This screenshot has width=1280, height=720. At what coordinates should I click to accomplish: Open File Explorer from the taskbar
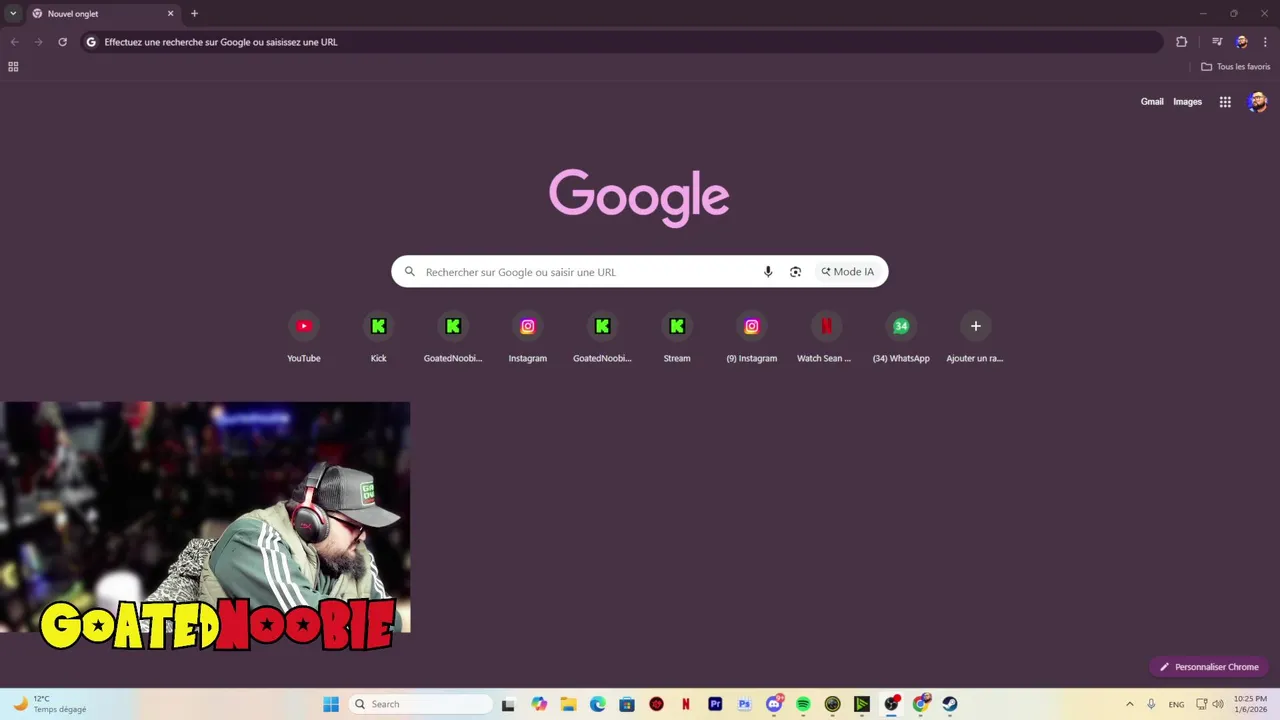click(568, 704)
